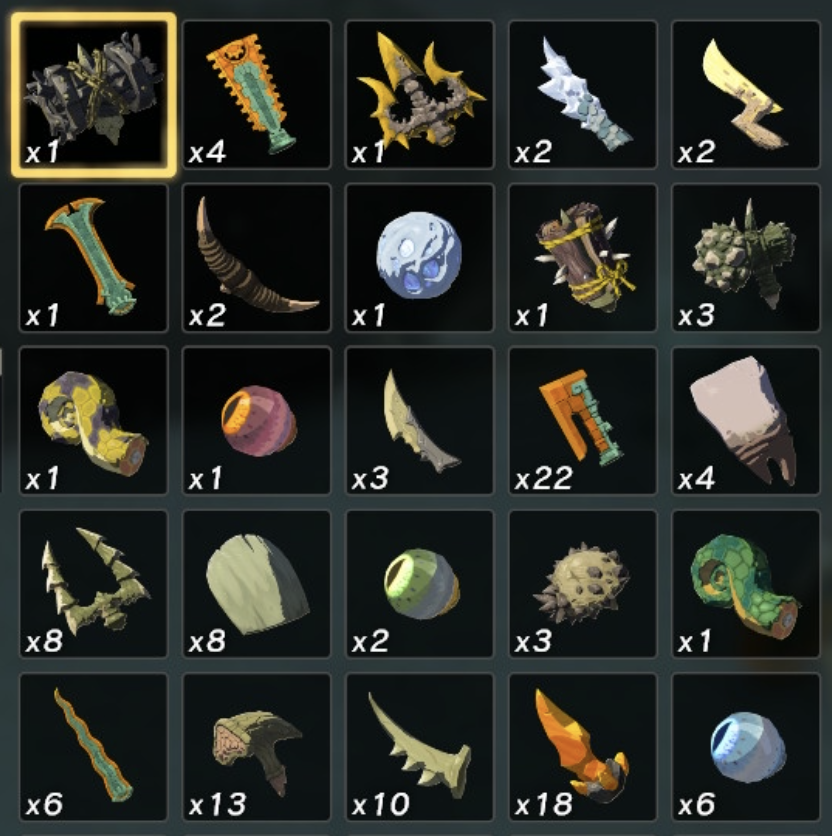Pick the brown striped curved horn
The height and width of the screenshot is (836, 832).
(257, 258)
